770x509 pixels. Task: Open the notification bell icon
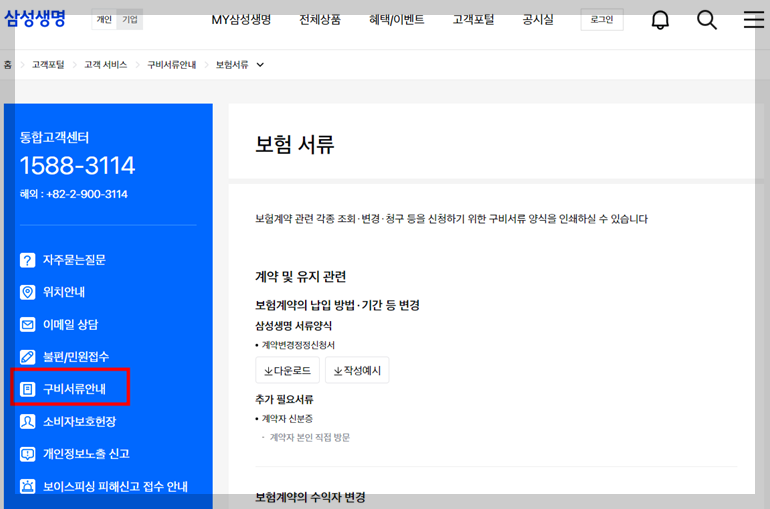660,20
